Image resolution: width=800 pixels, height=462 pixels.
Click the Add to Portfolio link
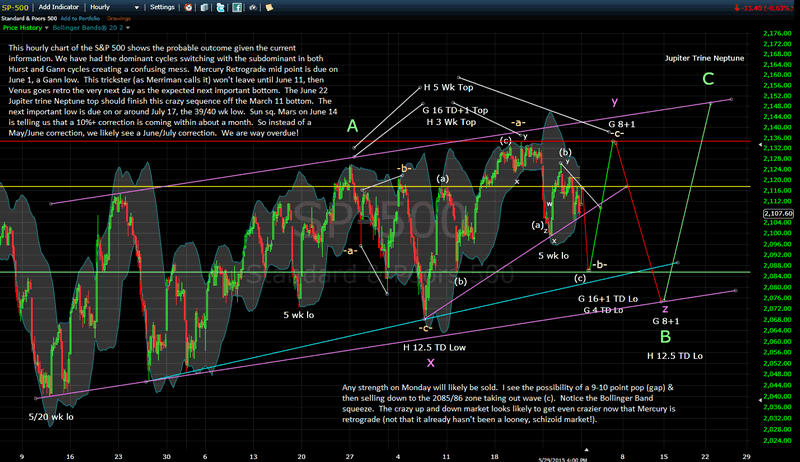point(80,18)
